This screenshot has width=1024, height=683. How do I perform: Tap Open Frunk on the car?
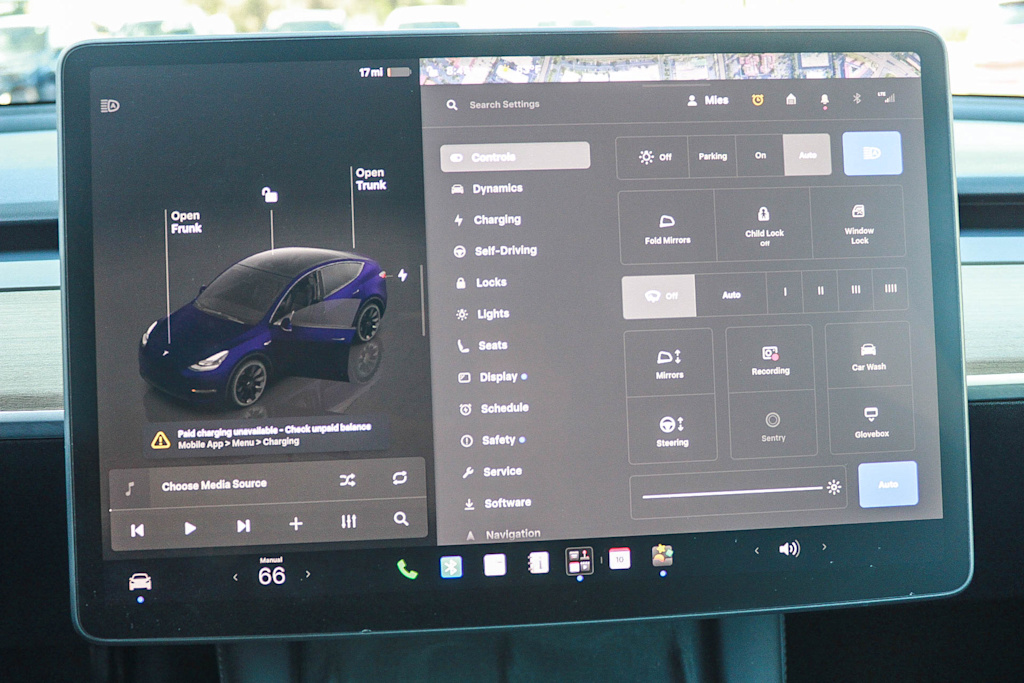[x=186, y=222]
